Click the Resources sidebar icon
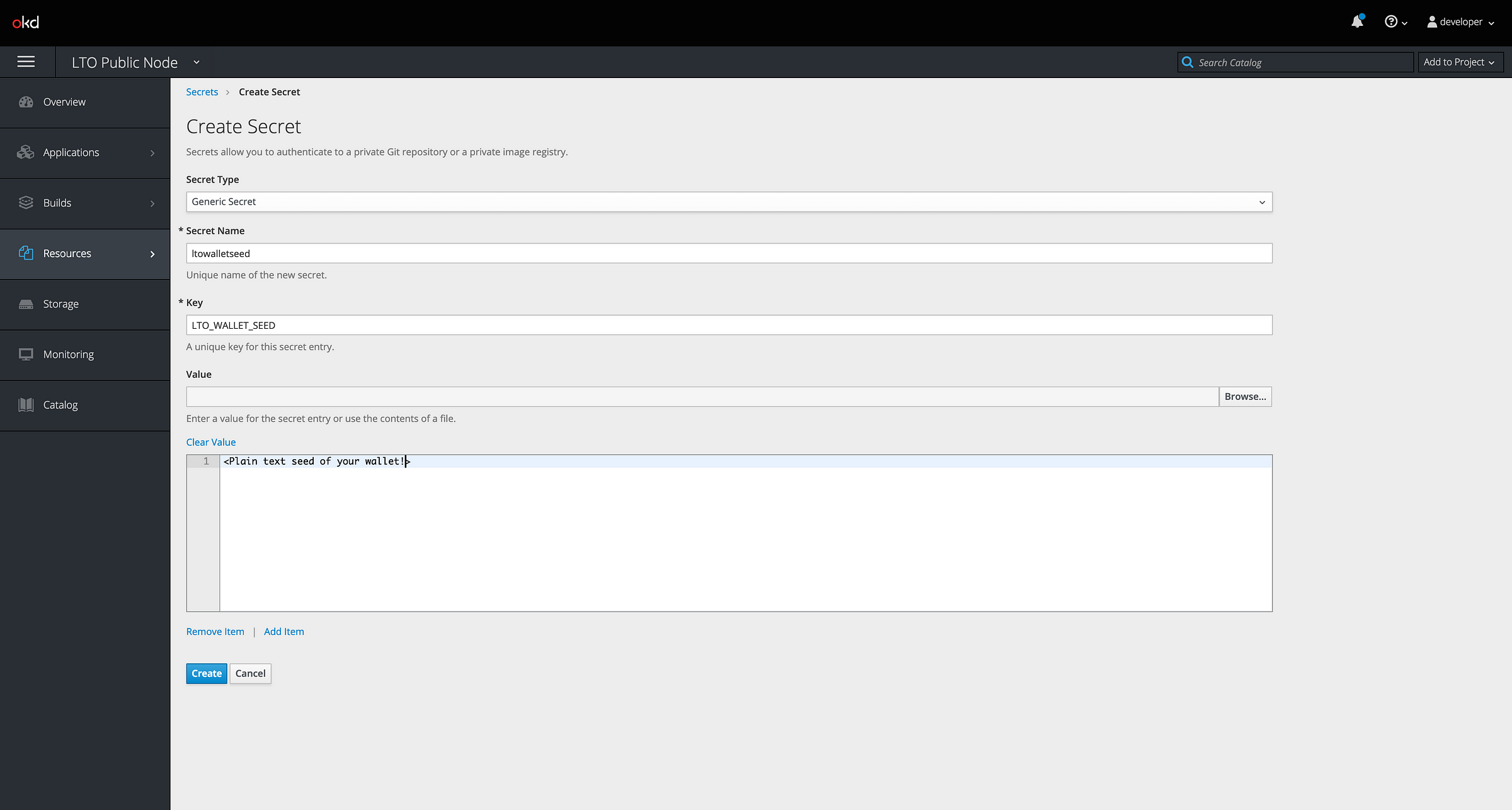 (x=26, y=253)
